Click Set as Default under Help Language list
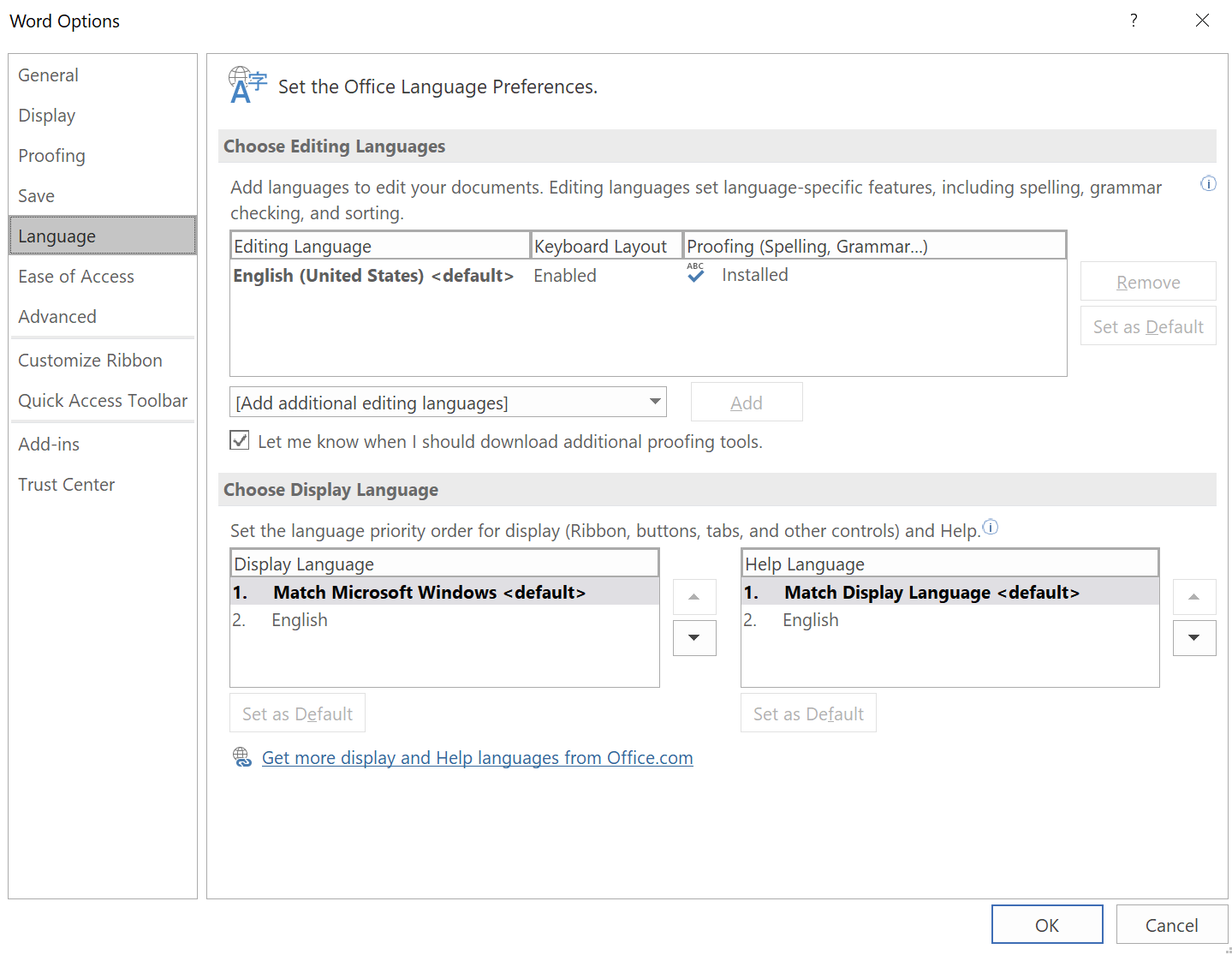The width and height of the screenshot is (1232, 955). click(808, 713)
